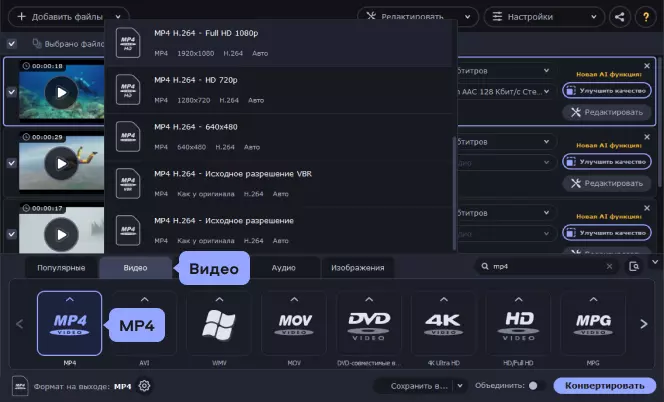
Task: Collapse the format panel with the chevron
Action: [x=655, y=262]
